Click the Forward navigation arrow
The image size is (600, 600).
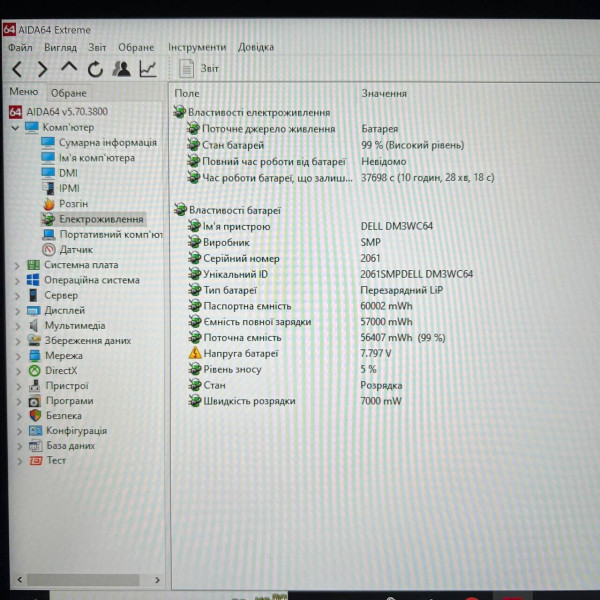click(x=42, y=70)
